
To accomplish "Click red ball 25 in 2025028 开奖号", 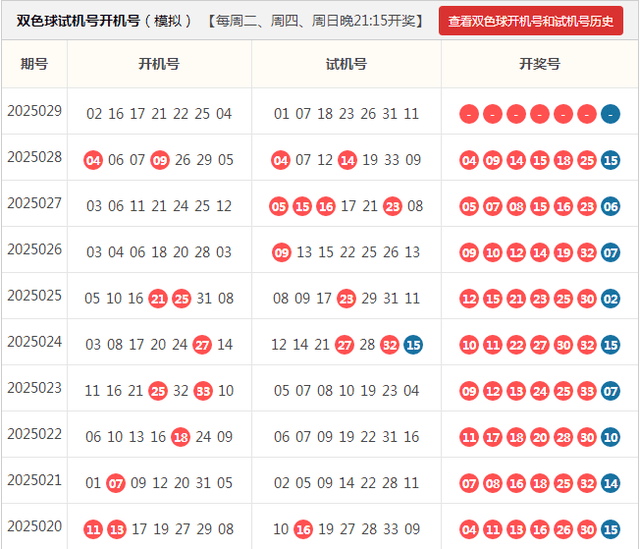I will coord(587,160).
